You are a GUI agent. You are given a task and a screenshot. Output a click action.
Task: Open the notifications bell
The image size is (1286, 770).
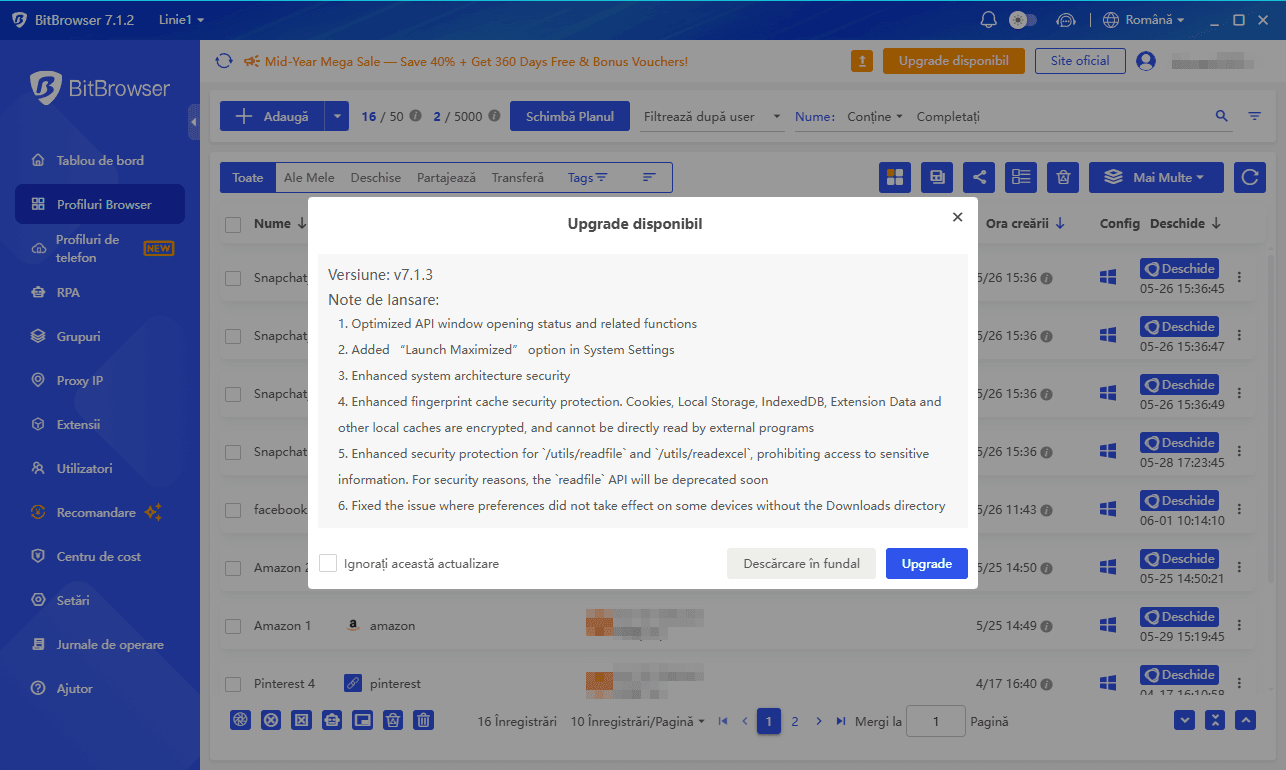tap(989, 20)
